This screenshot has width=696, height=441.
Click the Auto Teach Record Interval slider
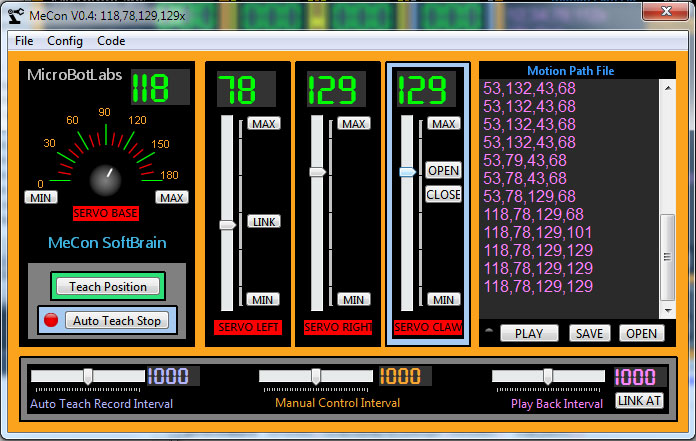point(88,376)
